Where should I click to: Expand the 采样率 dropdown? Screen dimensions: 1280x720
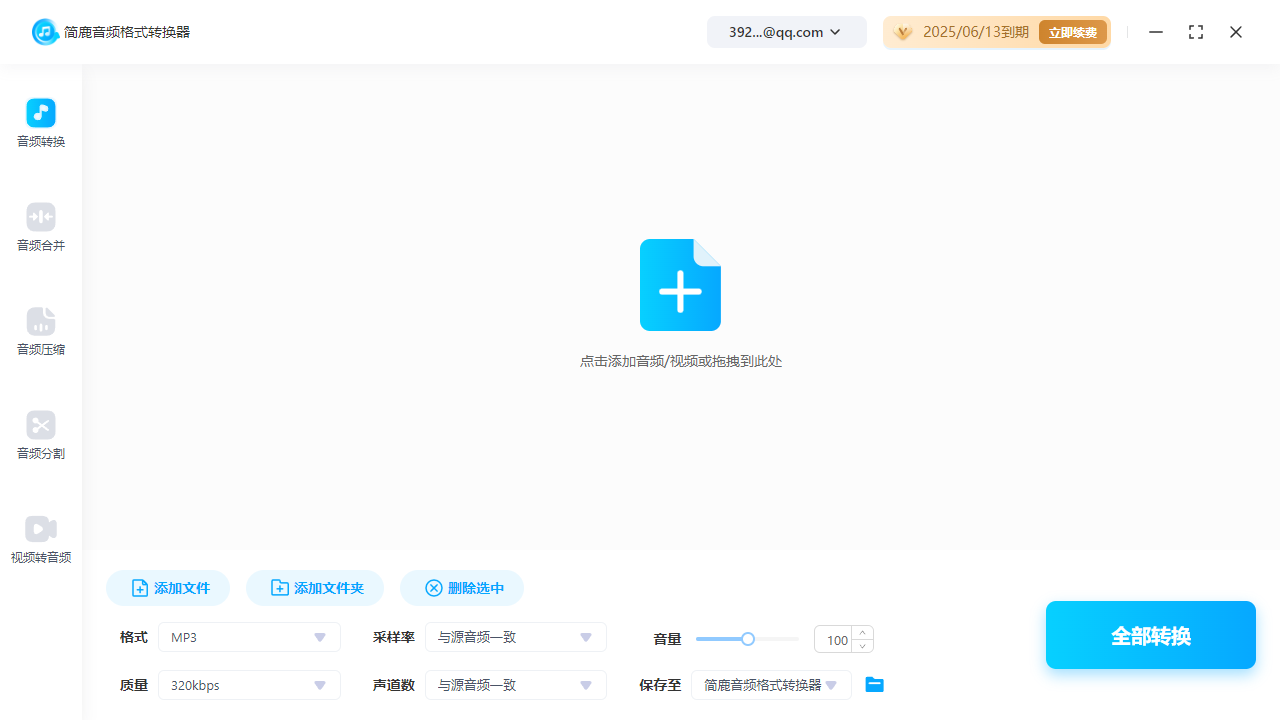click(x=515, y=637)
